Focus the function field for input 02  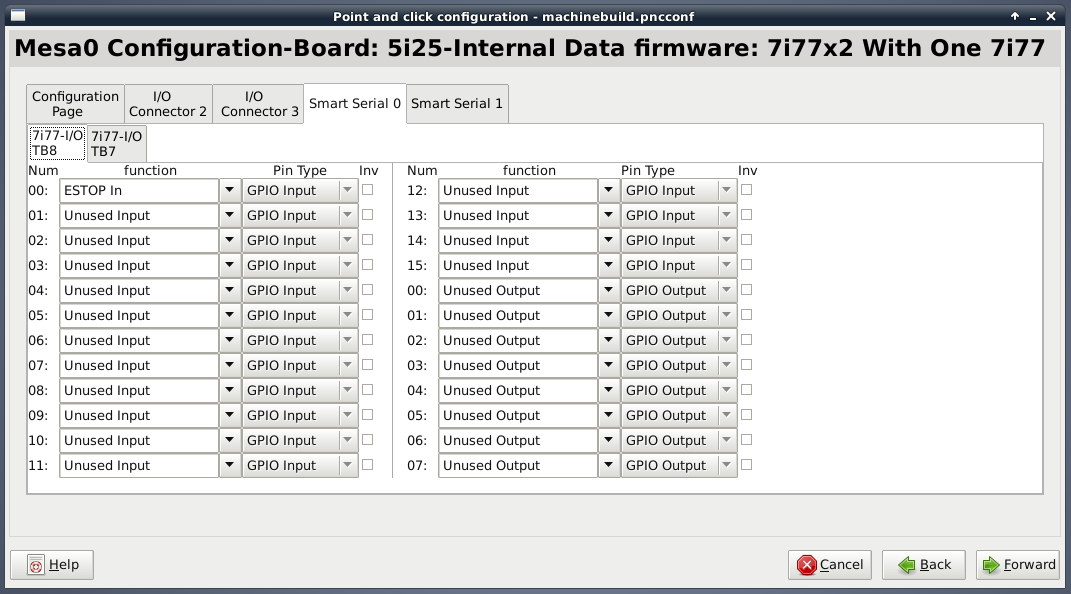tap(139, 240)
